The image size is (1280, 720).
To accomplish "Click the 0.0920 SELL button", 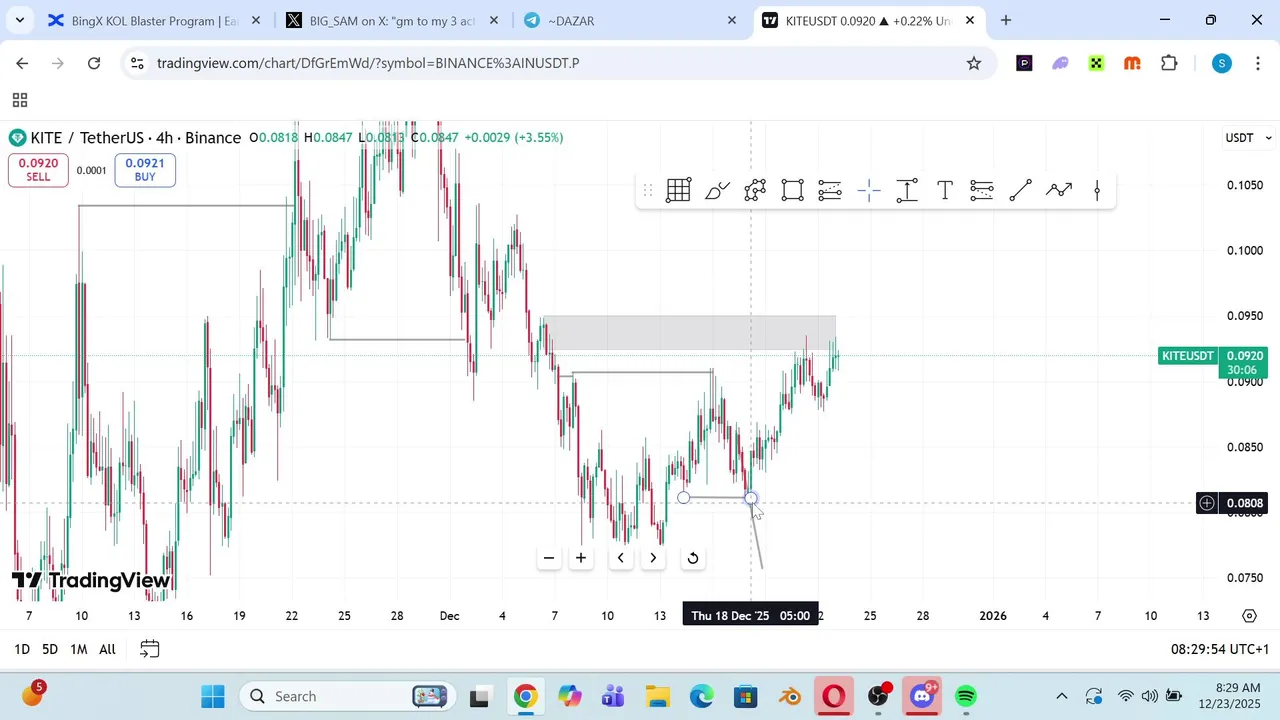I will (38, 170).
